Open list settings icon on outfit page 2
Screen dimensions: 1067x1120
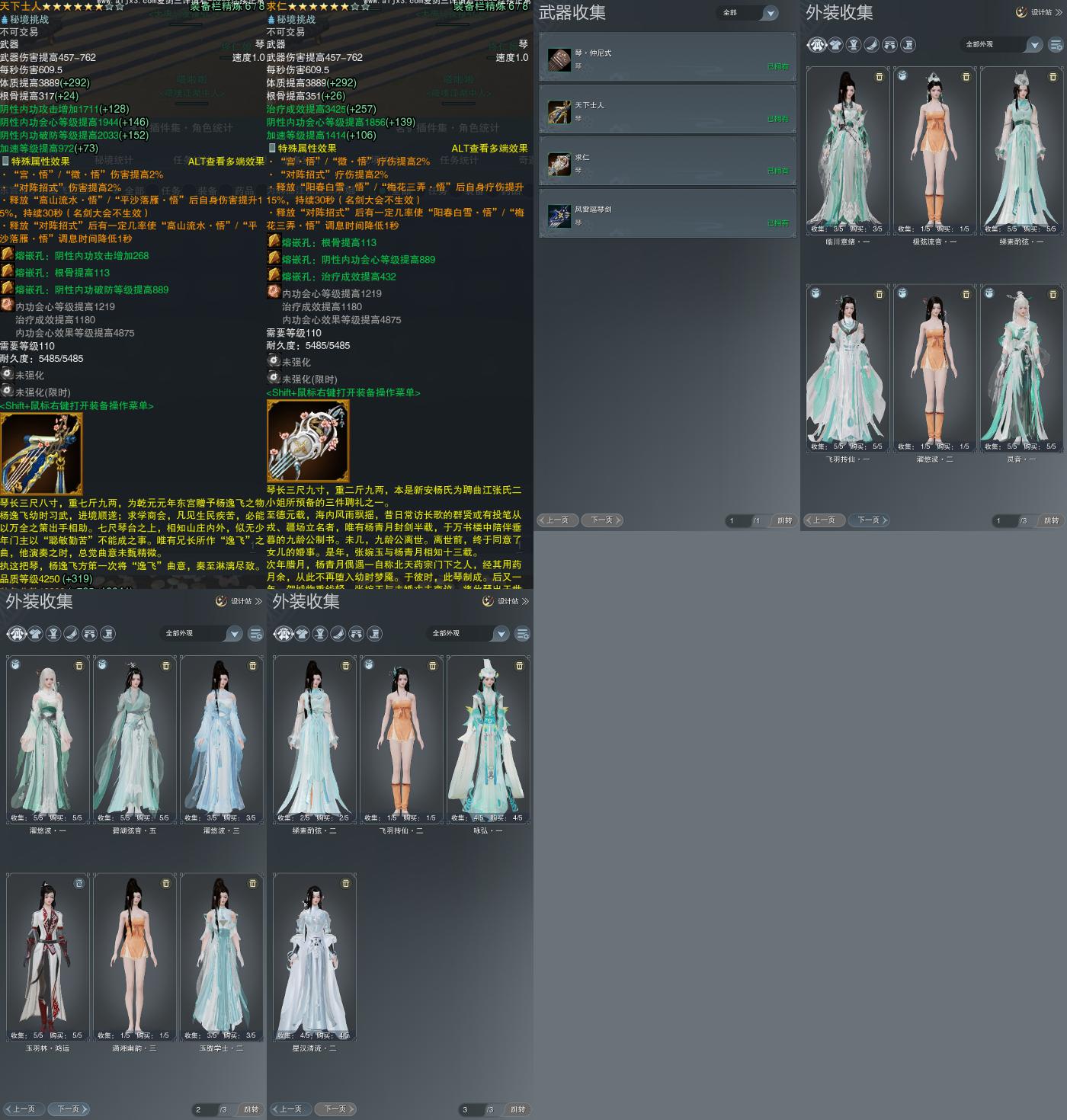tap(256, 634)
